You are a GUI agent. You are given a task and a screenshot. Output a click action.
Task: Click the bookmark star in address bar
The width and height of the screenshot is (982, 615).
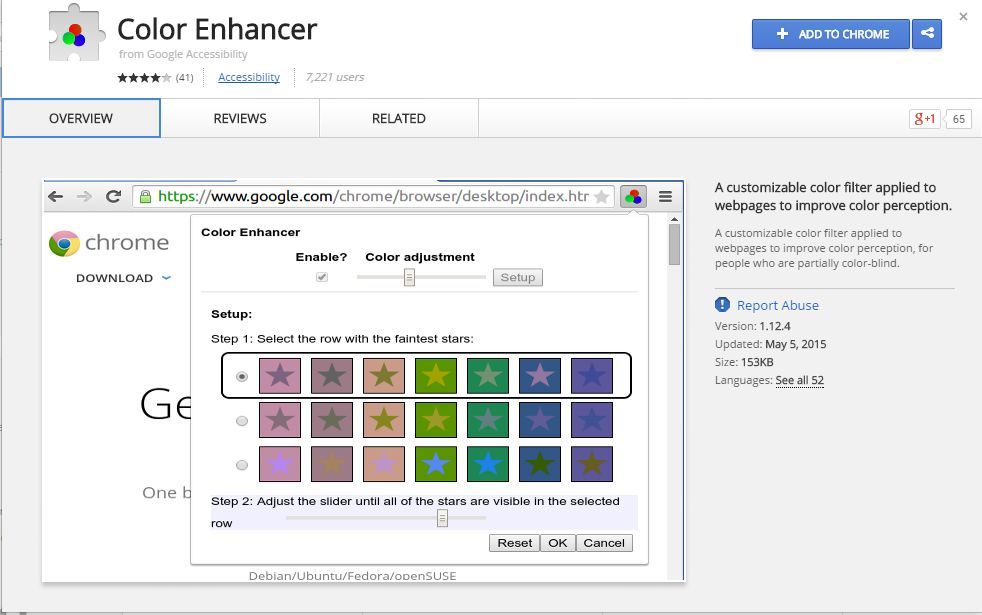point(601,197)
